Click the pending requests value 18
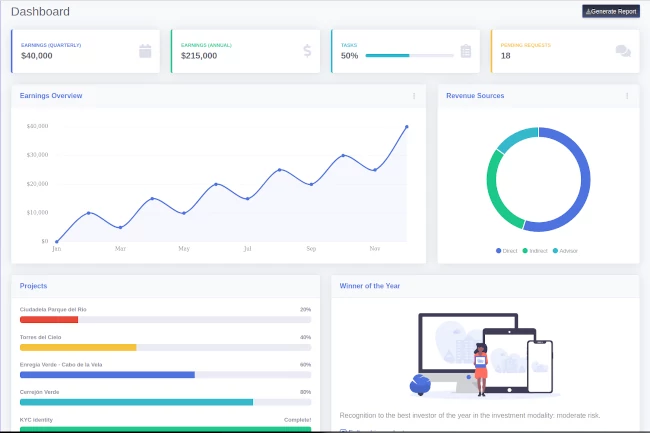The width and height of the screenshot is (650, 433). [505, 56]
